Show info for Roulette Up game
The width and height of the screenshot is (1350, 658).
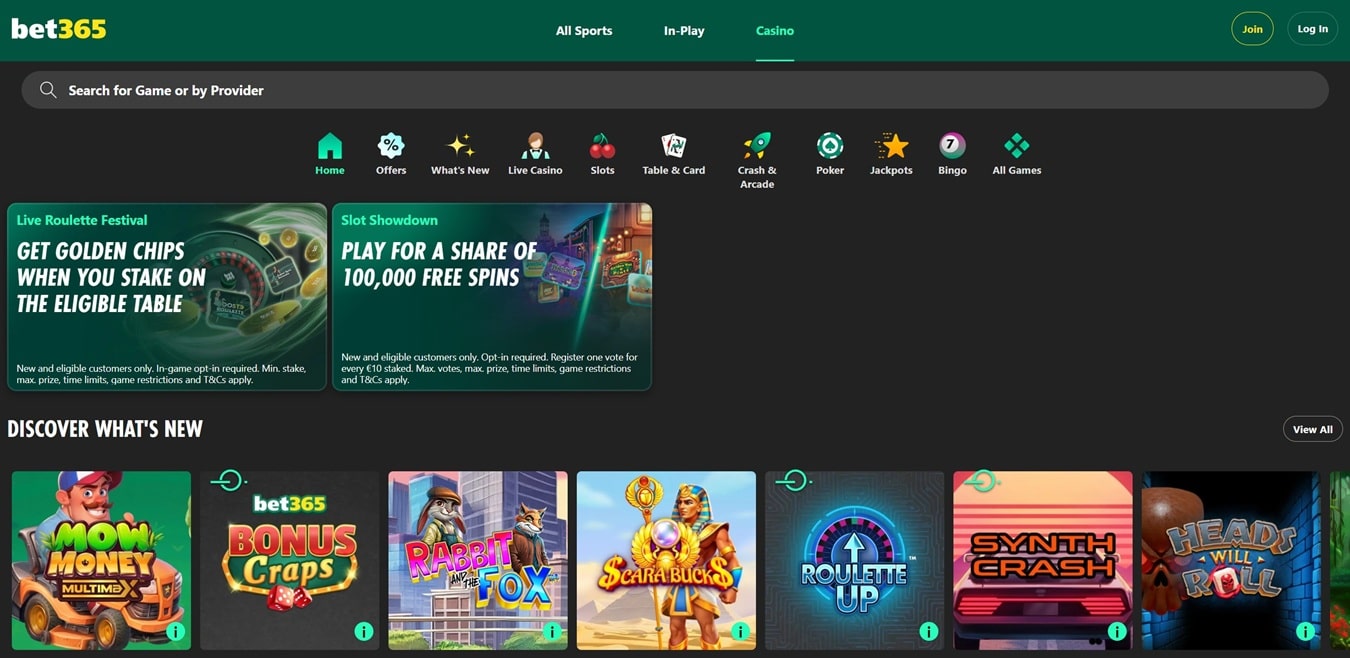pos(929,631)
